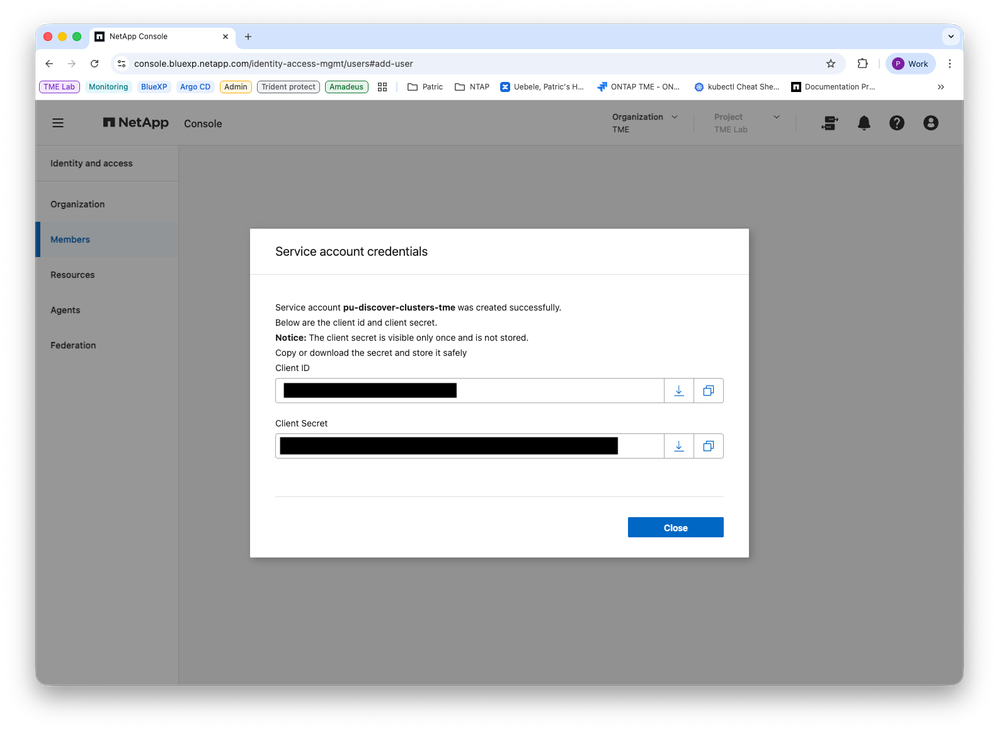Open the Argo CD bookmark
This screenshot has width=999, height=732.
195,87
